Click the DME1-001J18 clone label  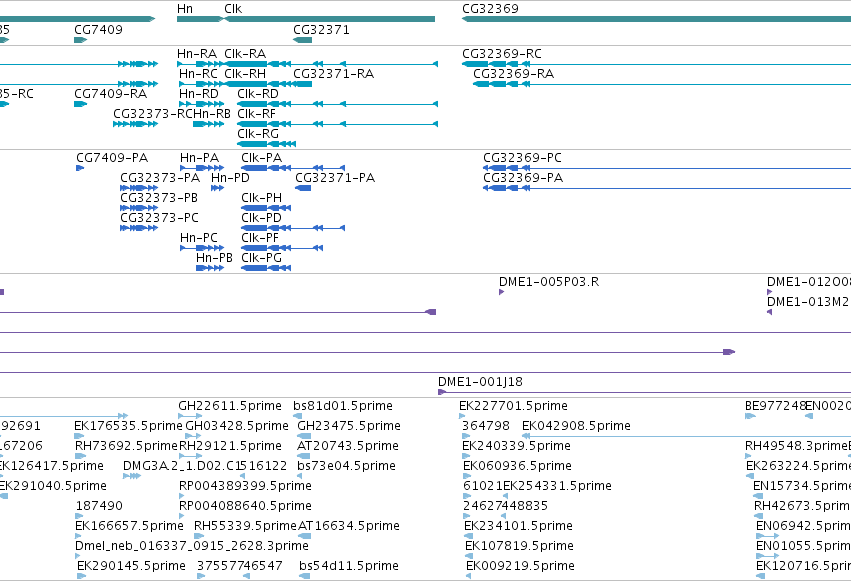480,382
